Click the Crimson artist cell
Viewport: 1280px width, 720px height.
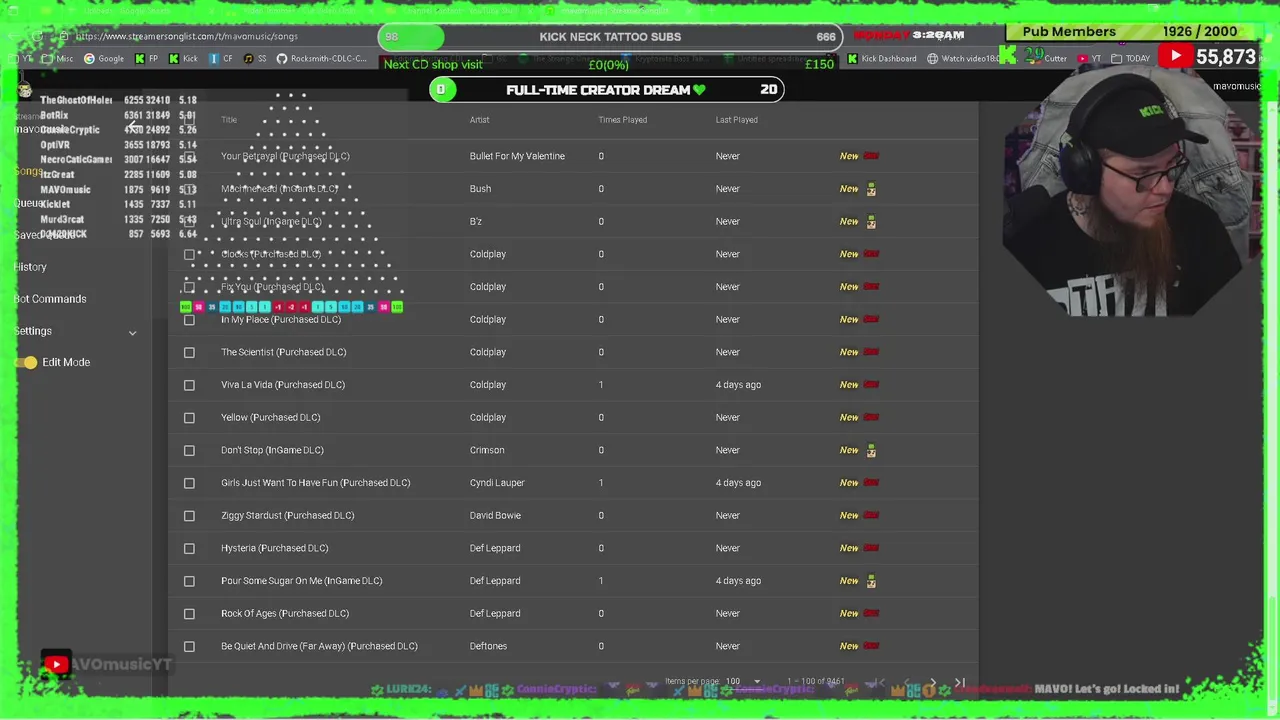487,450
